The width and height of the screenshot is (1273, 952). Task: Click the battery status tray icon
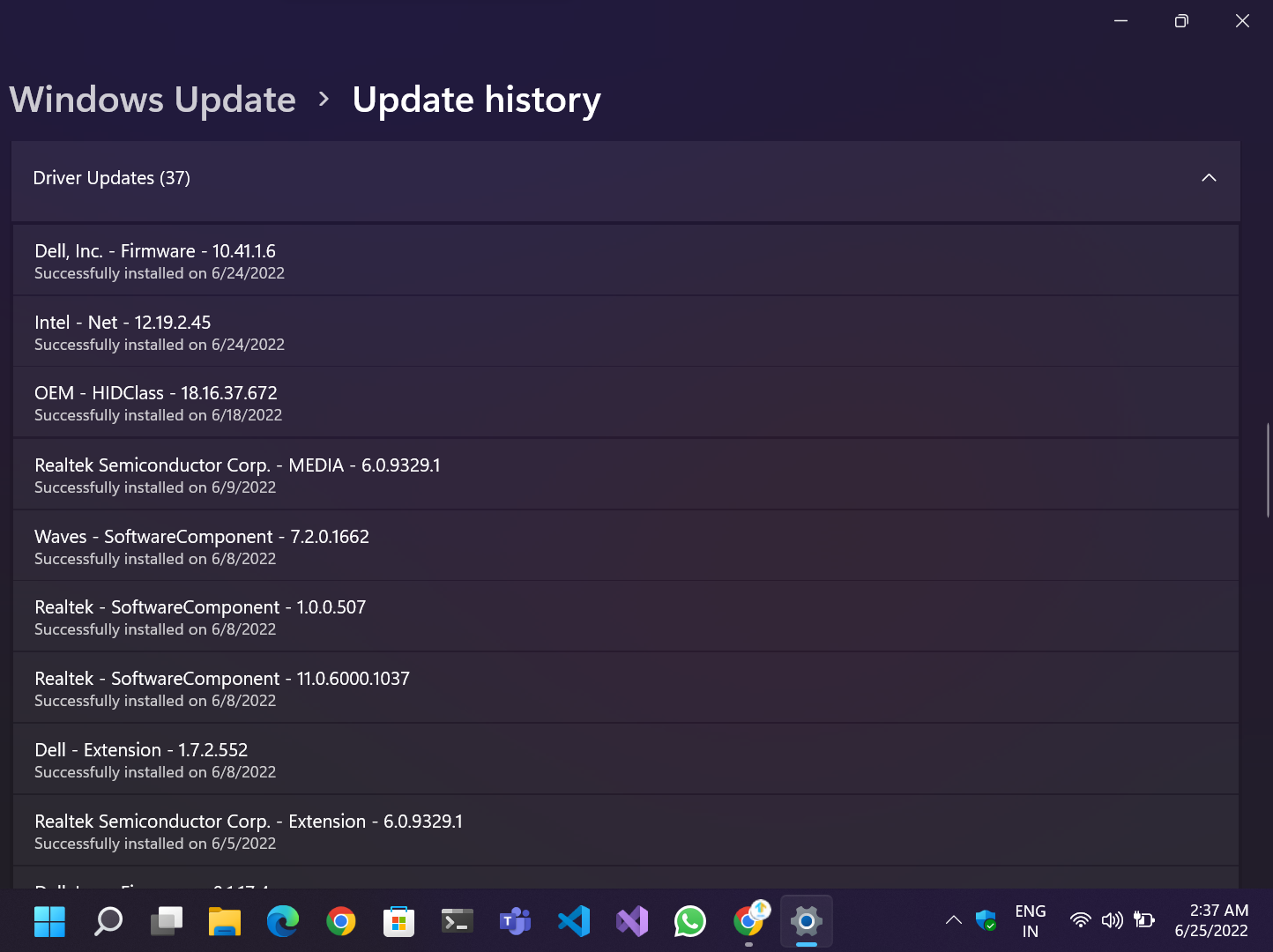(1143, 920)
